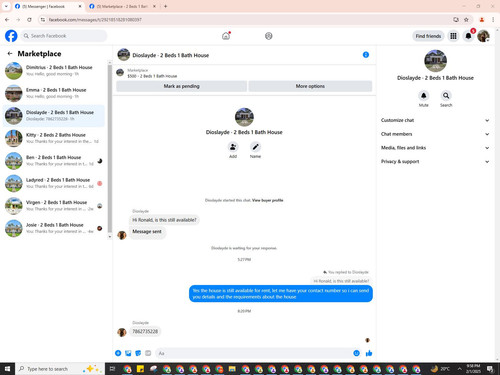Viewport: 500px width, 375px height.
Task: Open the tab search dropdown in Chrome
Action: (6, 6)
